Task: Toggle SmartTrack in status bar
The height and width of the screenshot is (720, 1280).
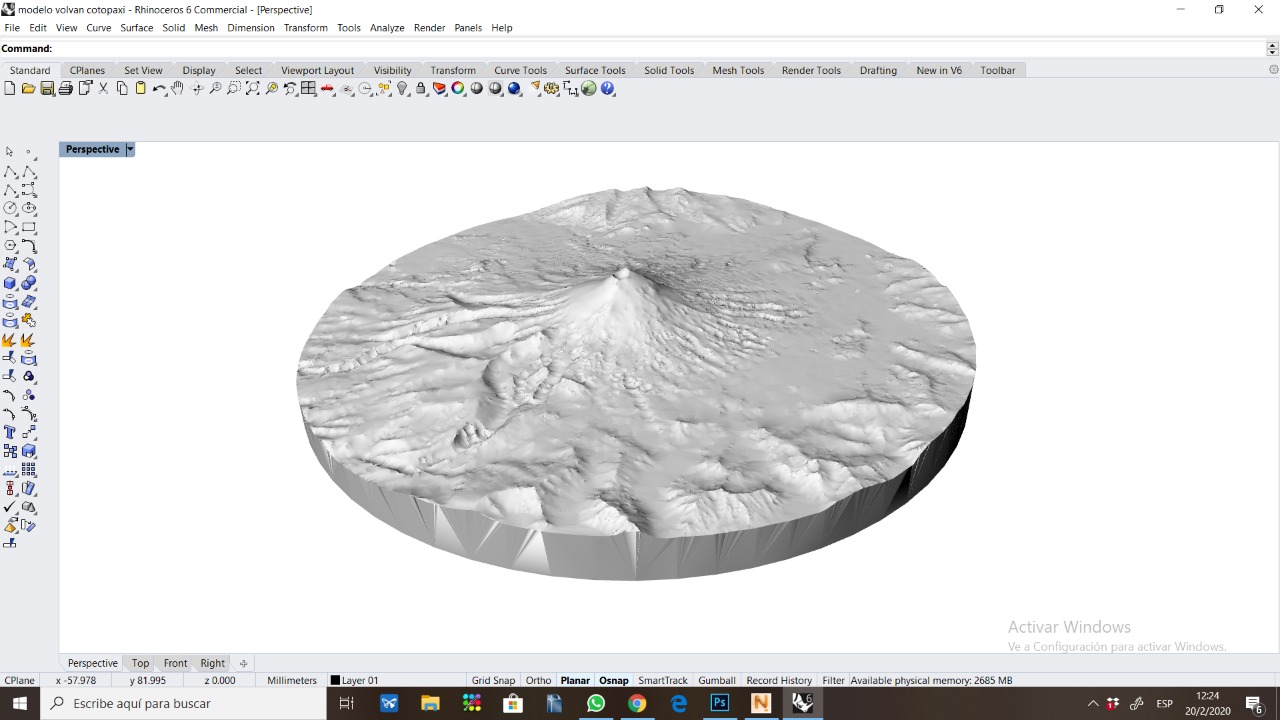Action: pos(663,680)
